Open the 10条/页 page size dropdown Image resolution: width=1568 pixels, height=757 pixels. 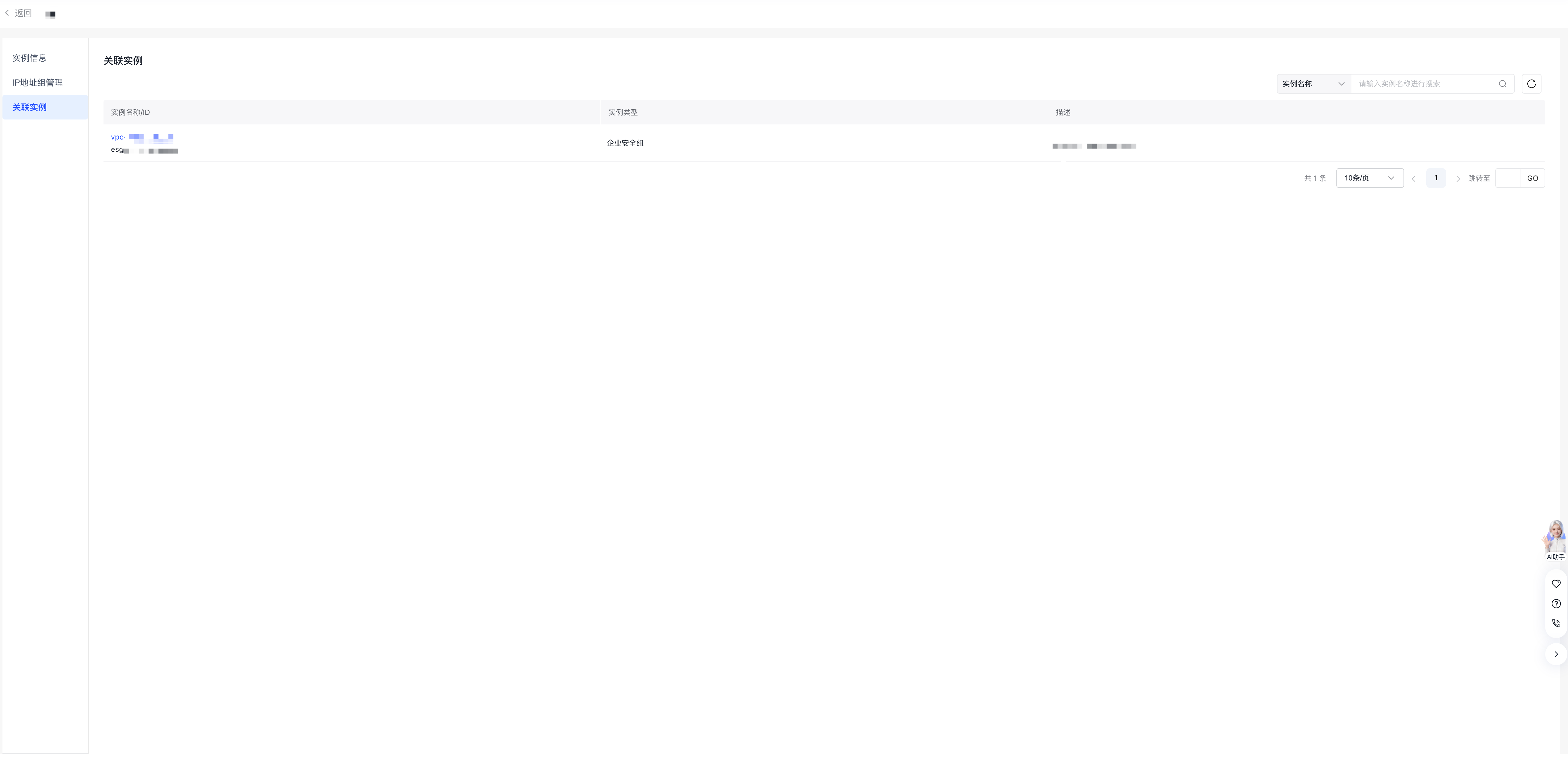1370,178
